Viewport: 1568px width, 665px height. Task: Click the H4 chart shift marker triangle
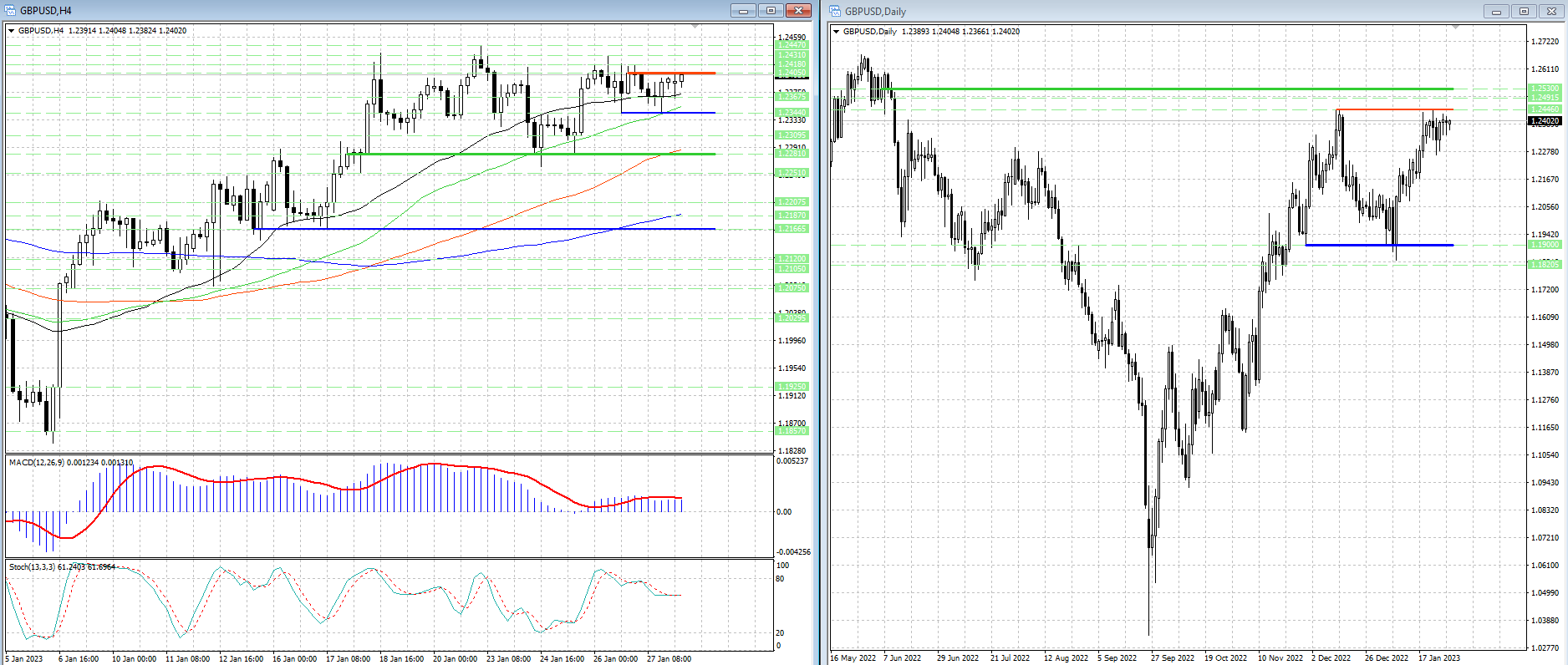(x=695, y=28)
